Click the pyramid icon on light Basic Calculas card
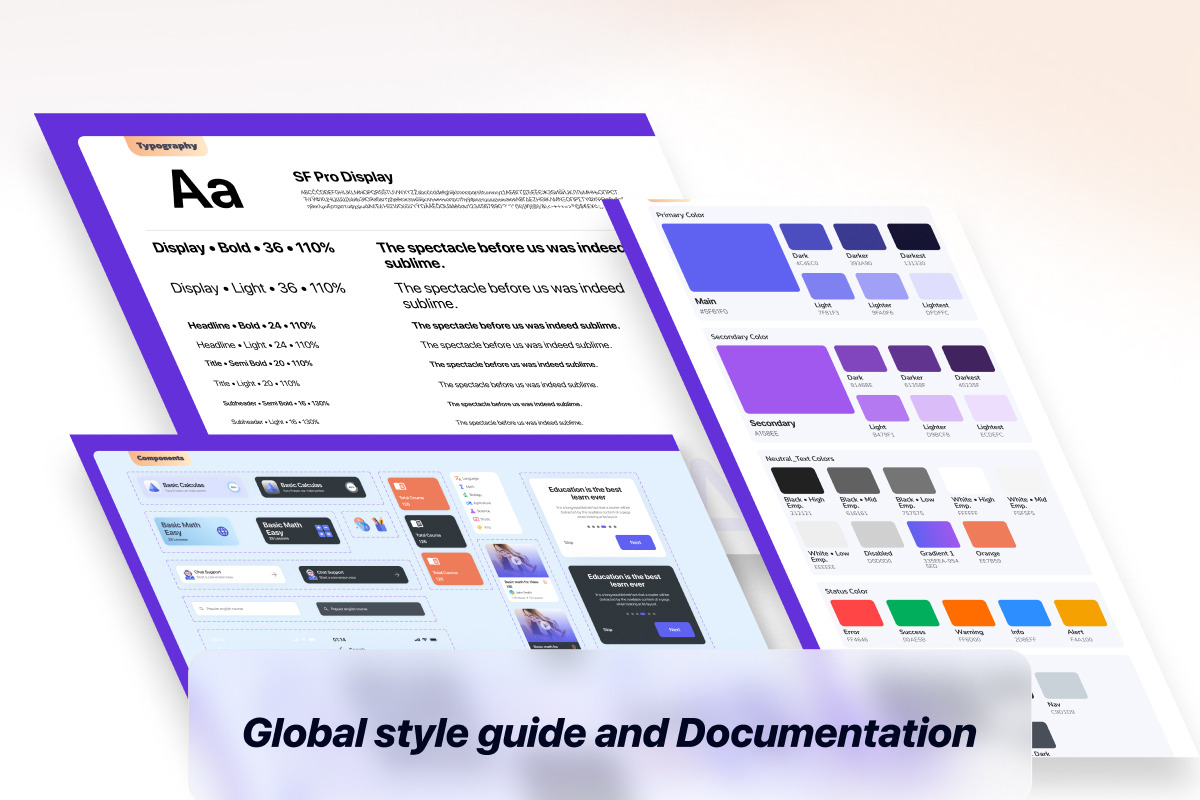Viewport: 1200px width, 800px height. (x=151, y=487)
